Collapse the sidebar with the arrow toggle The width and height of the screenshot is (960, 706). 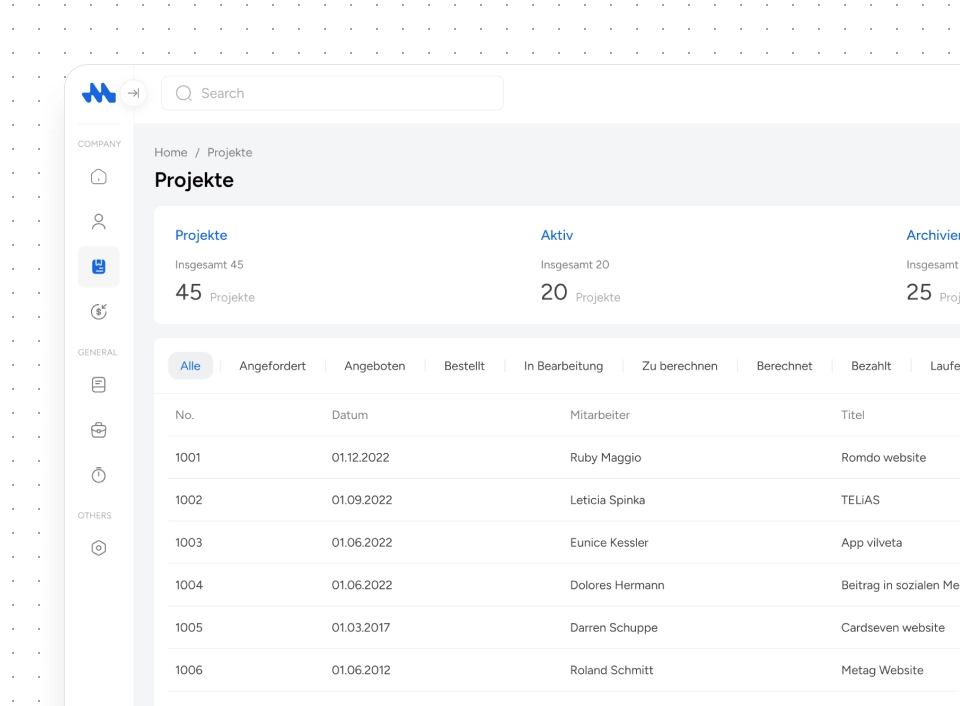point(133,93)
